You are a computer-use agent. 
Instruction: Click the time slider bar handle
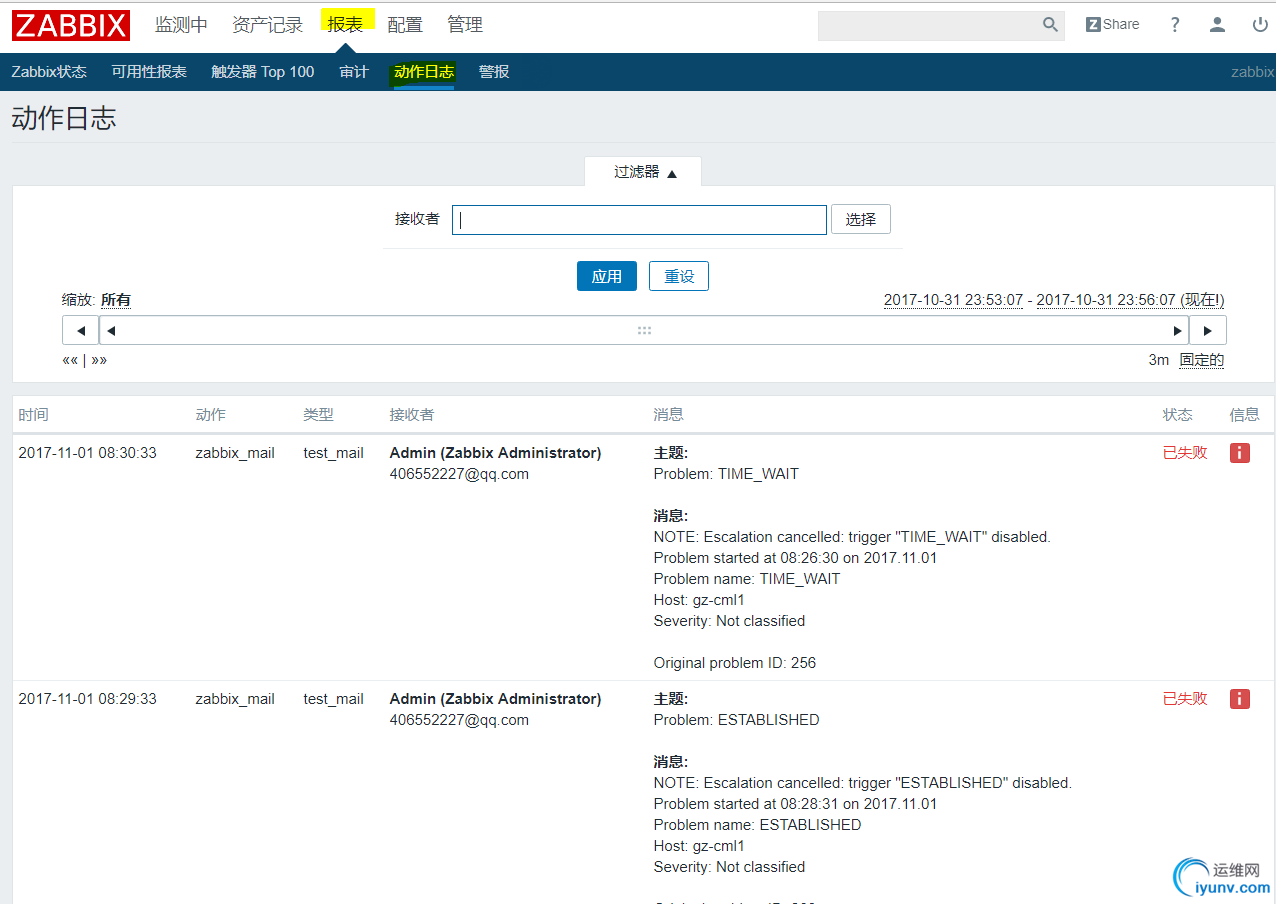tap(644, 330)
